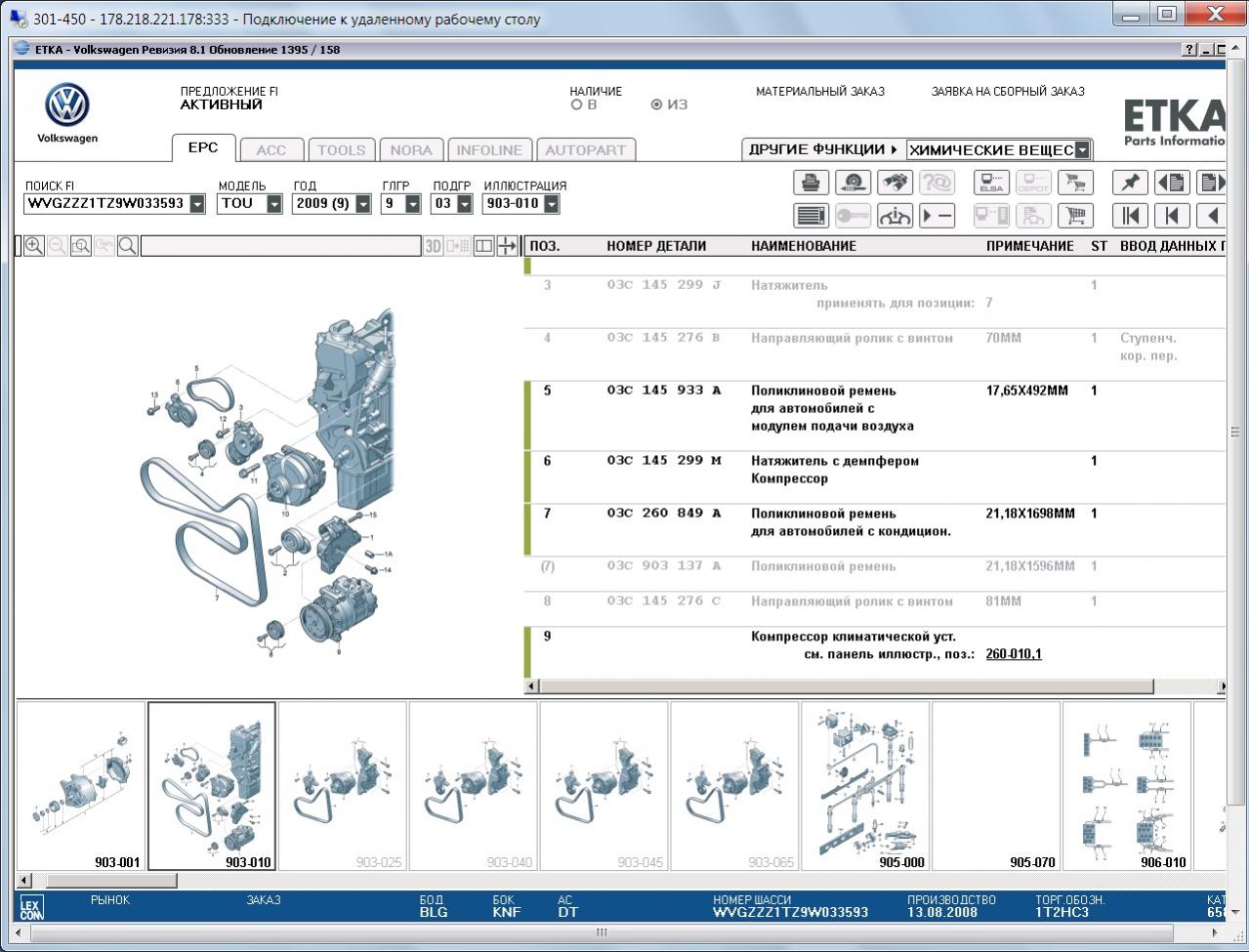Open the МОДЕЛЬ dropdown showing TOU
Viewport: 1249px width, 952px height.
[x=273, y=204]
